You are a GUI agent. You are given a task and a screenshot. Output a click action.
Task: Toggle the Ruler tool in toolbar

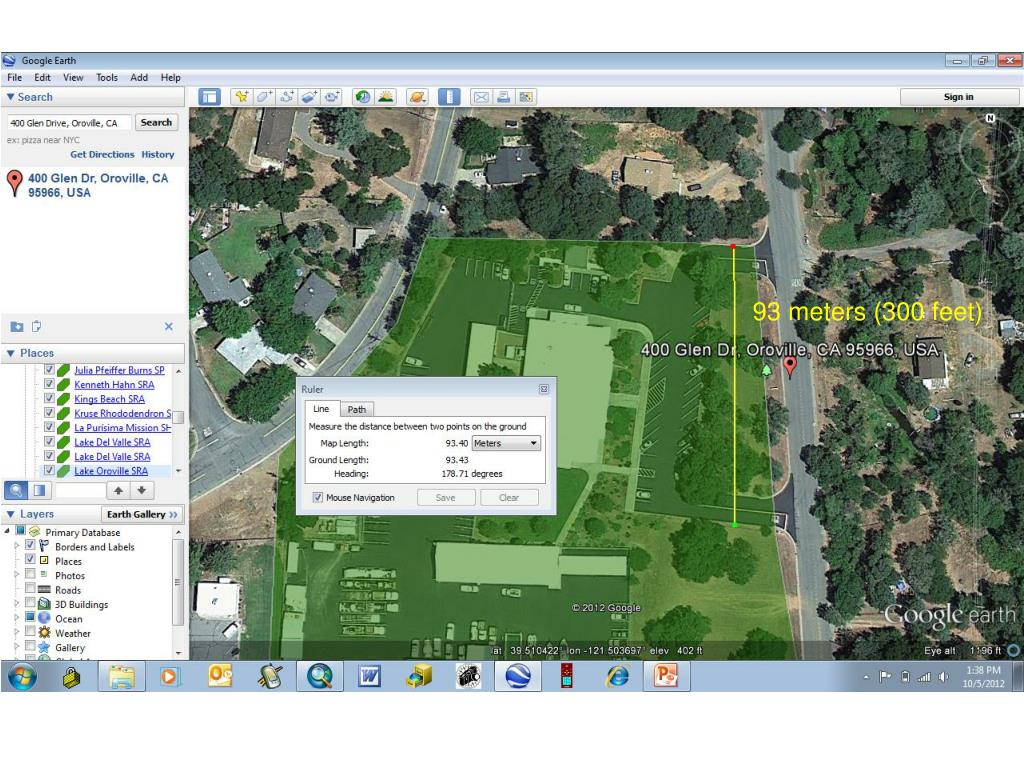pyautogui.click(x=449, y=97)
